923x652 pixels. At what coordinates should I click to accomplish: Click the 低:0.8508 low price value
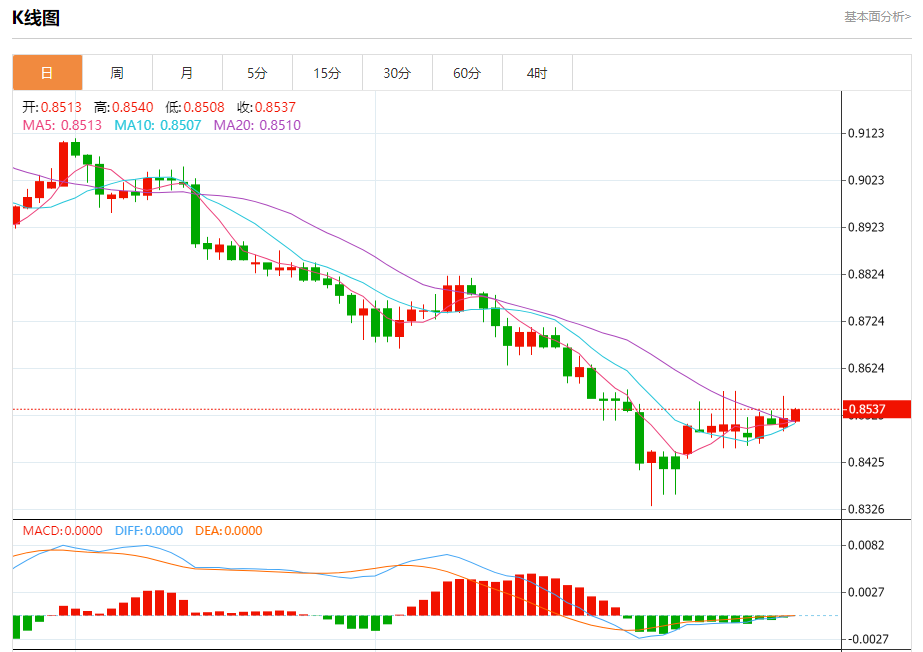point(195,107)
